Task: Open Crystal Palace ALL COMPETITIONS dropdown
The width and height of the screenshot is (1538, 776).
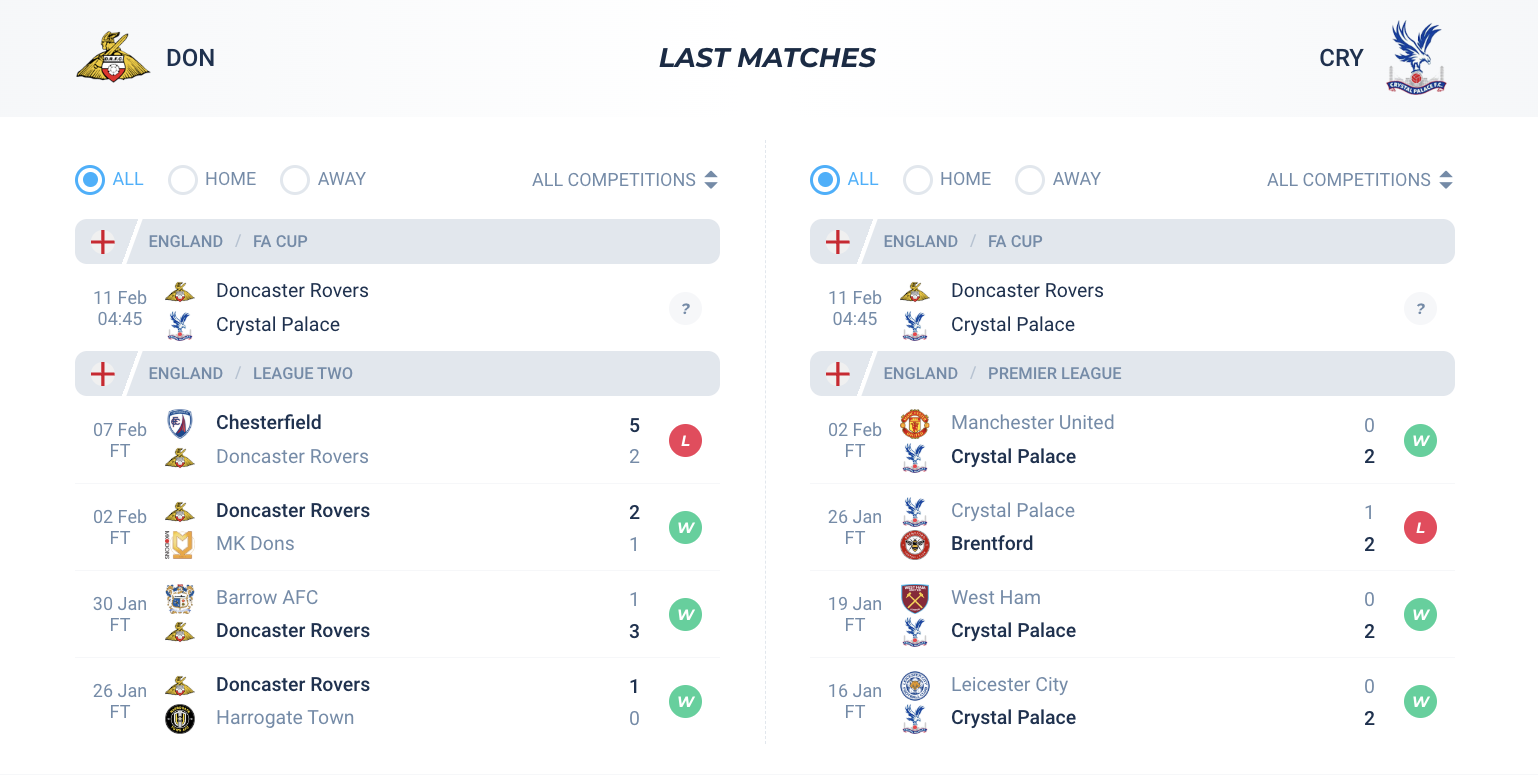Action: tap(1360, 180)
